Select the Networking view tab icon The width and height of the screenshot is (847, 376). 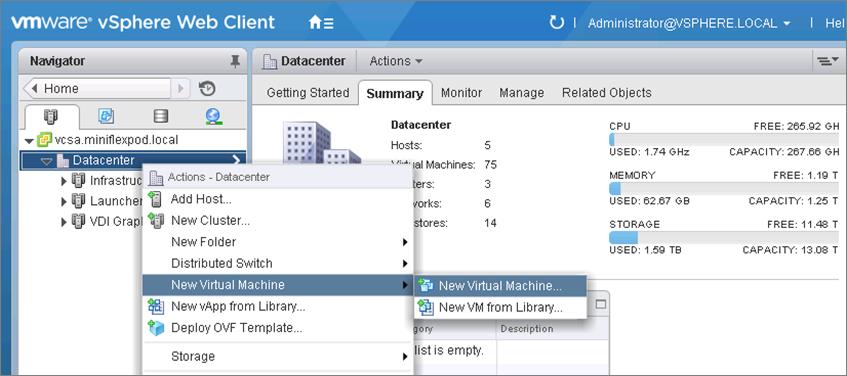pyautogui.click(x=214, y=117)
